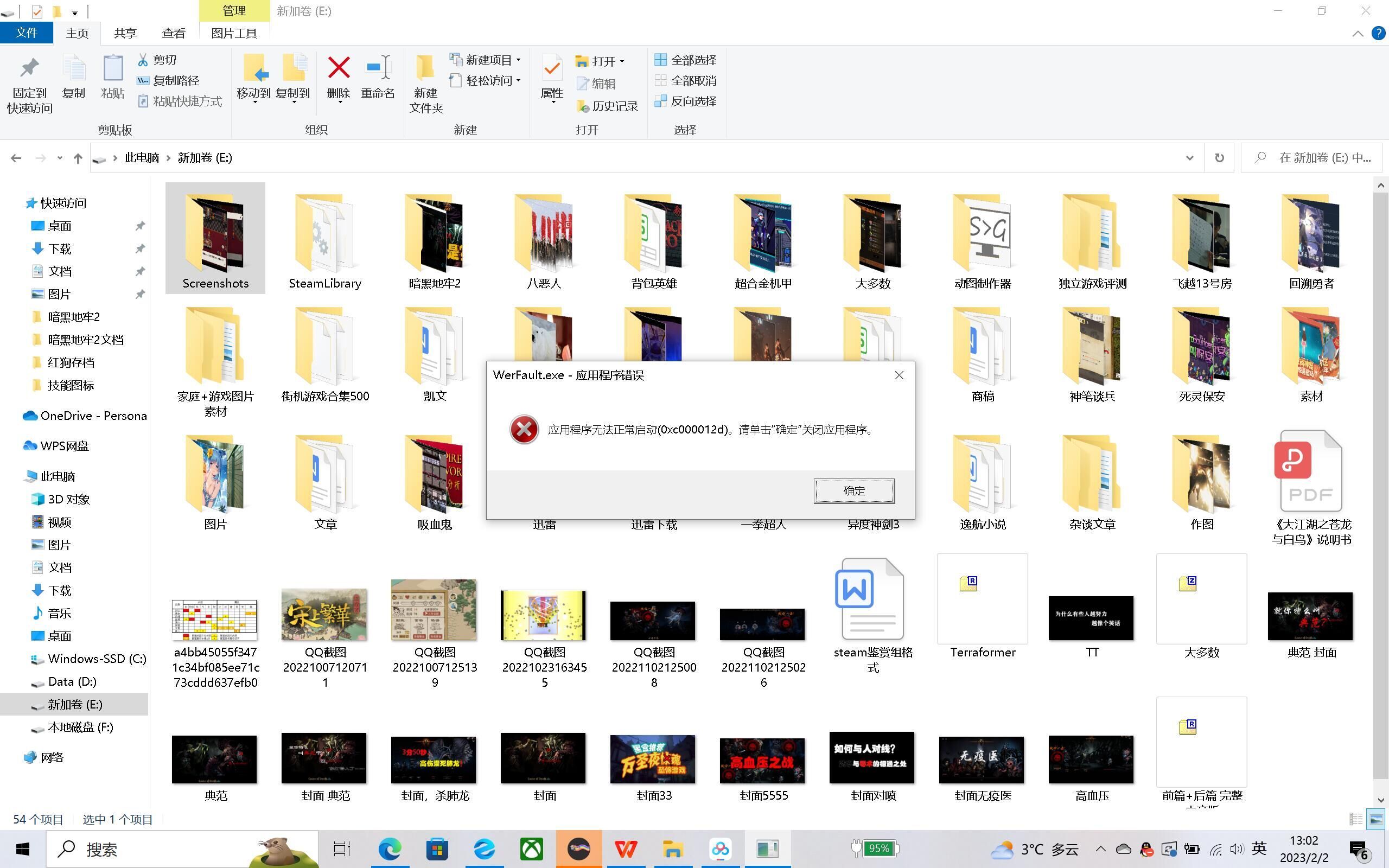Viewport: 1389px width, 868px height.
Task: Open OneDrive - Personal in sidebar
Action: 85,416
